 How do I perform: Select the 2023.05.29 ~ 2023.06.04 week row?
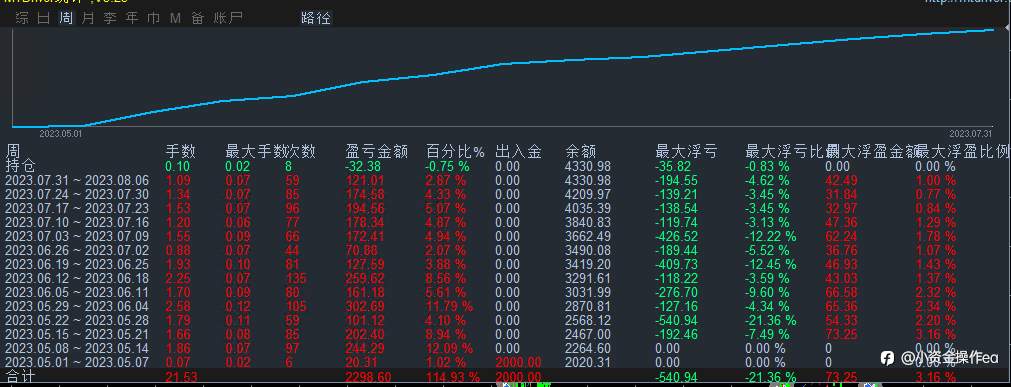pos(77,306)
